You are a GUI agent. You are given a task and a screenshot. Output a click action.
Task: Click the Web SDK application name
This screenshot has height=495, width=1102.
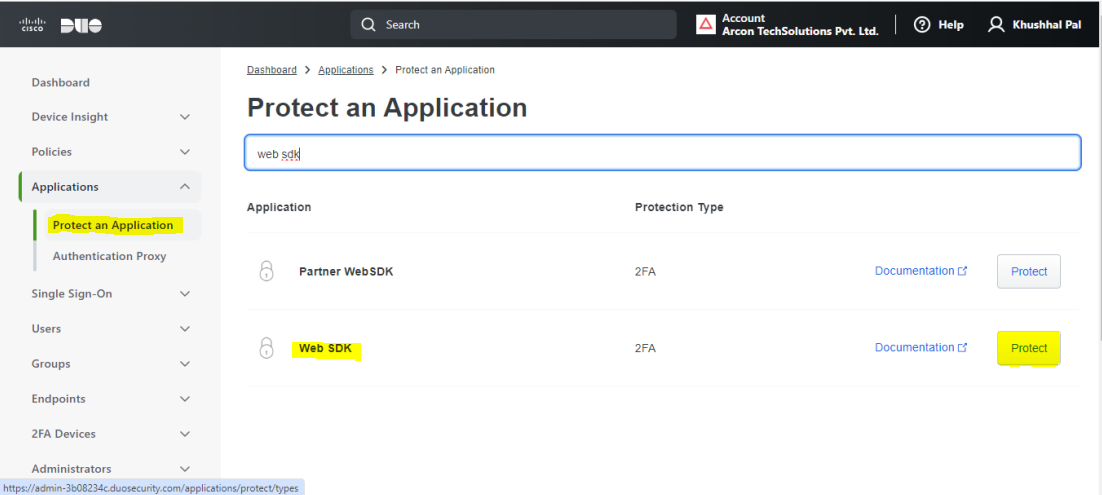[x=325, y=348]
